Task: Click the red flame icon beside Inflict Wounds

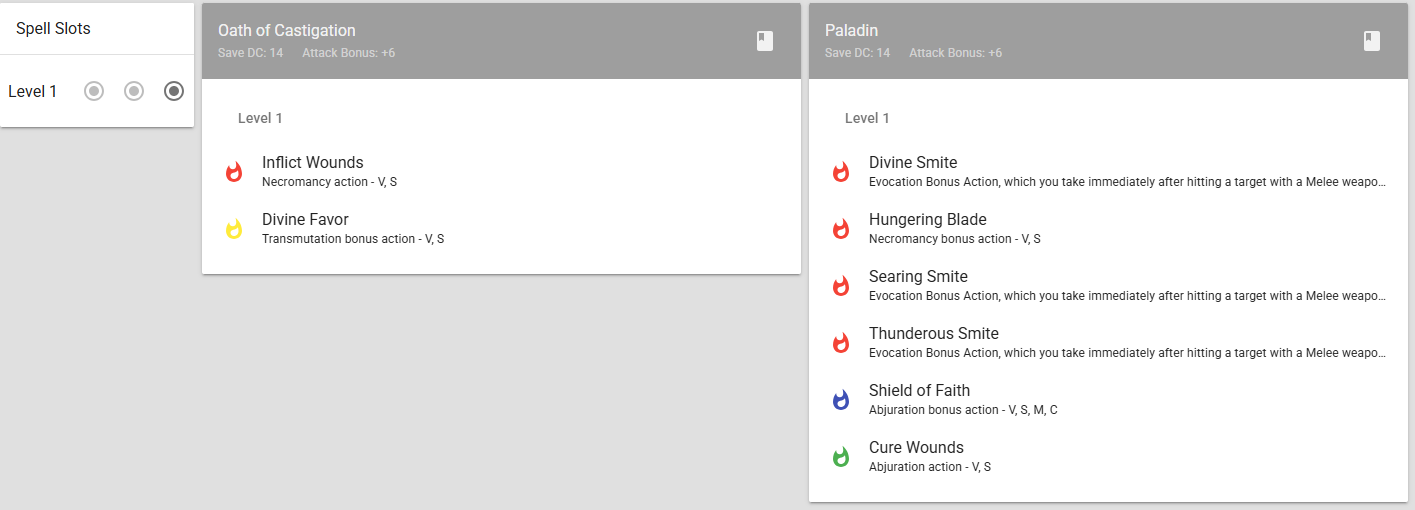Action: 234,172
